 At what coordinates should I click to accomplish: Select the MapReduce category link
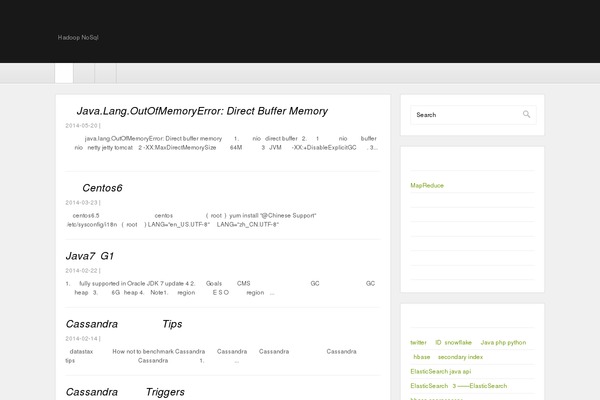point(427,185)
